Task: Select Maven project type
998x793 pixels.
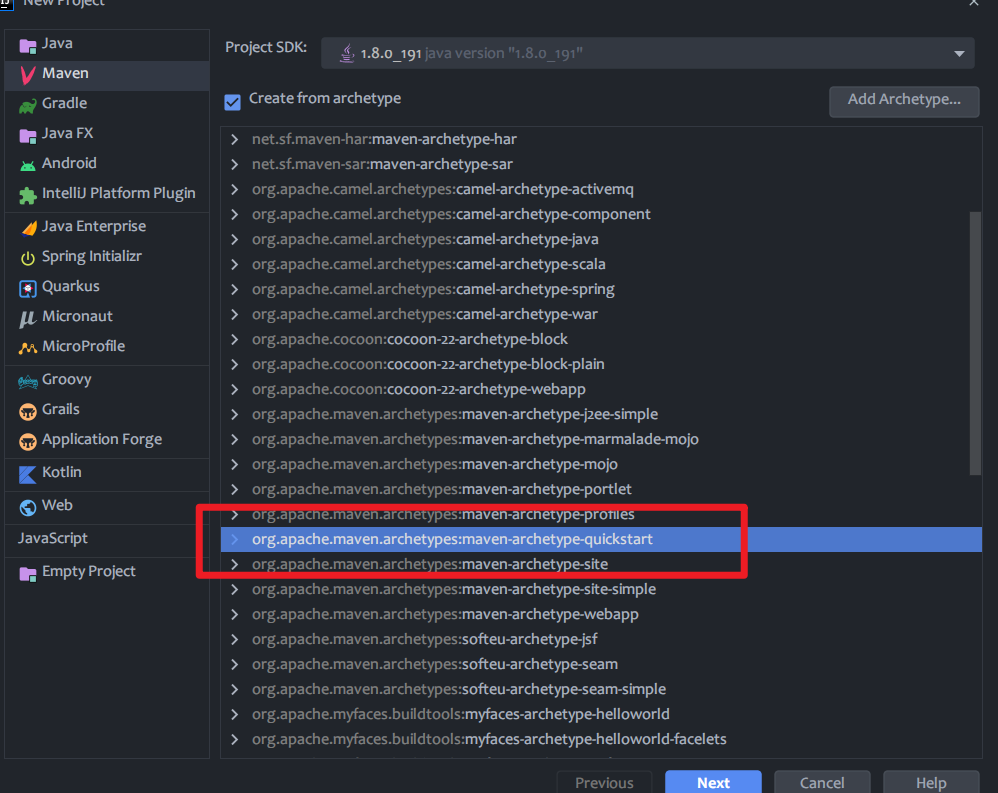Action: (107, 76)
